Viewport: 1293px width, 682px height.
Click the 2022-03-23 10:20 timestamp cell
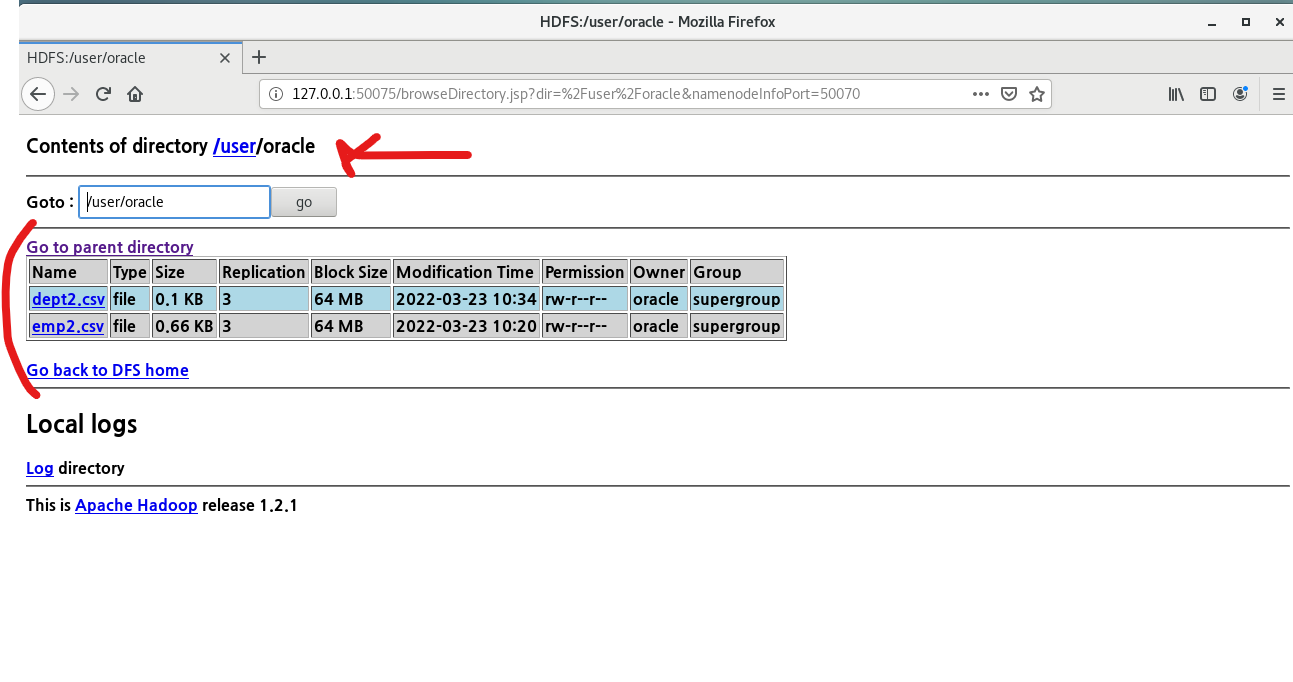tap(466, 326)
